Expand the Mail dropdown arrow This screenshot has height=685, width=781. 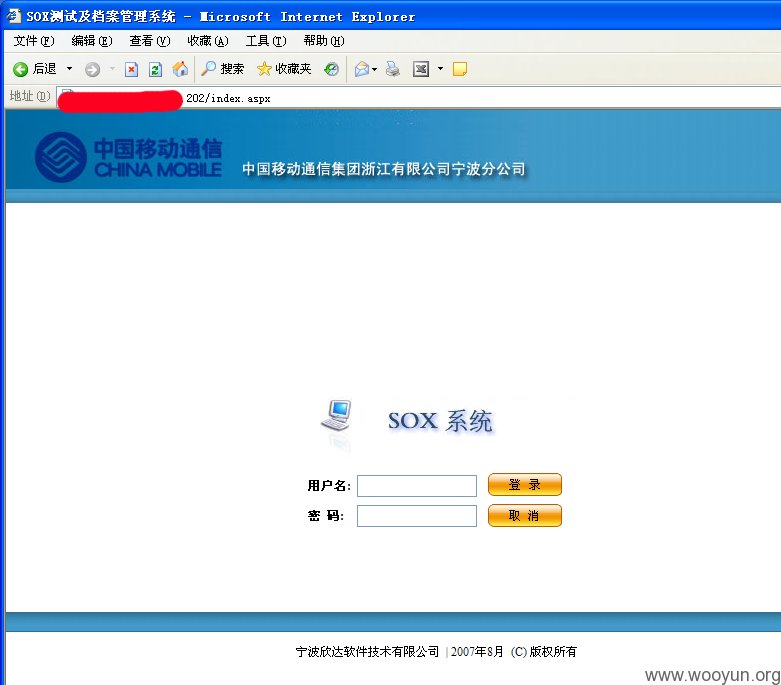[x=375, y=69]
